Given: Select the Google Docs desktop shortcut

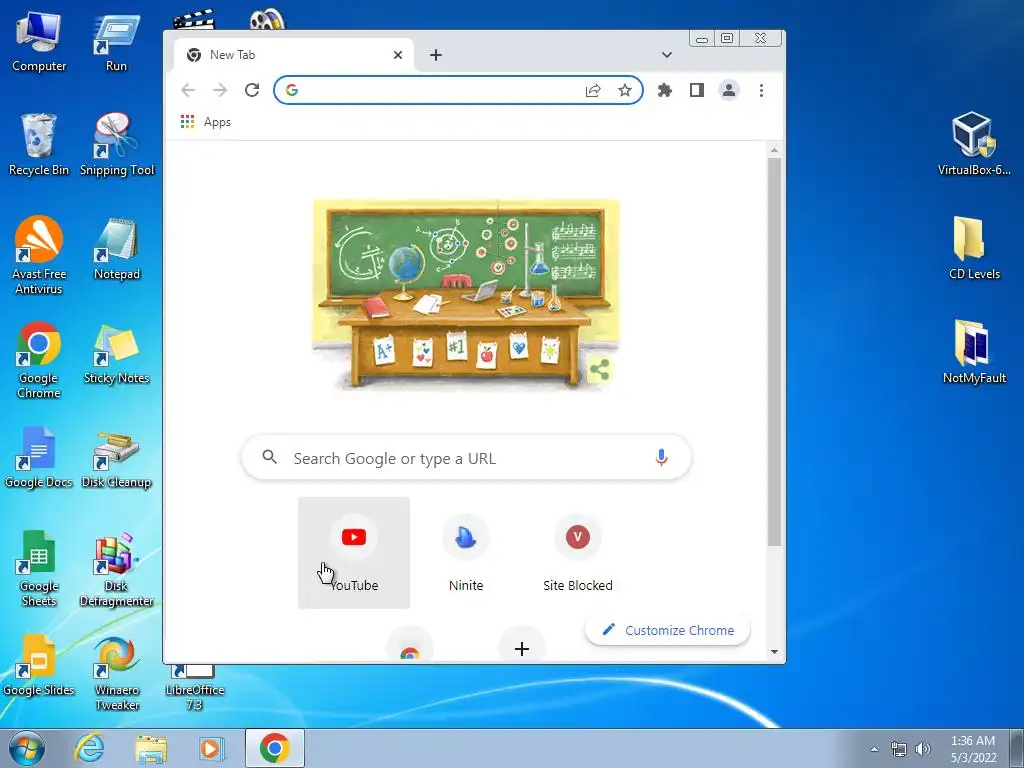Looking at the screenshot, I should click(x=39, y=458).
